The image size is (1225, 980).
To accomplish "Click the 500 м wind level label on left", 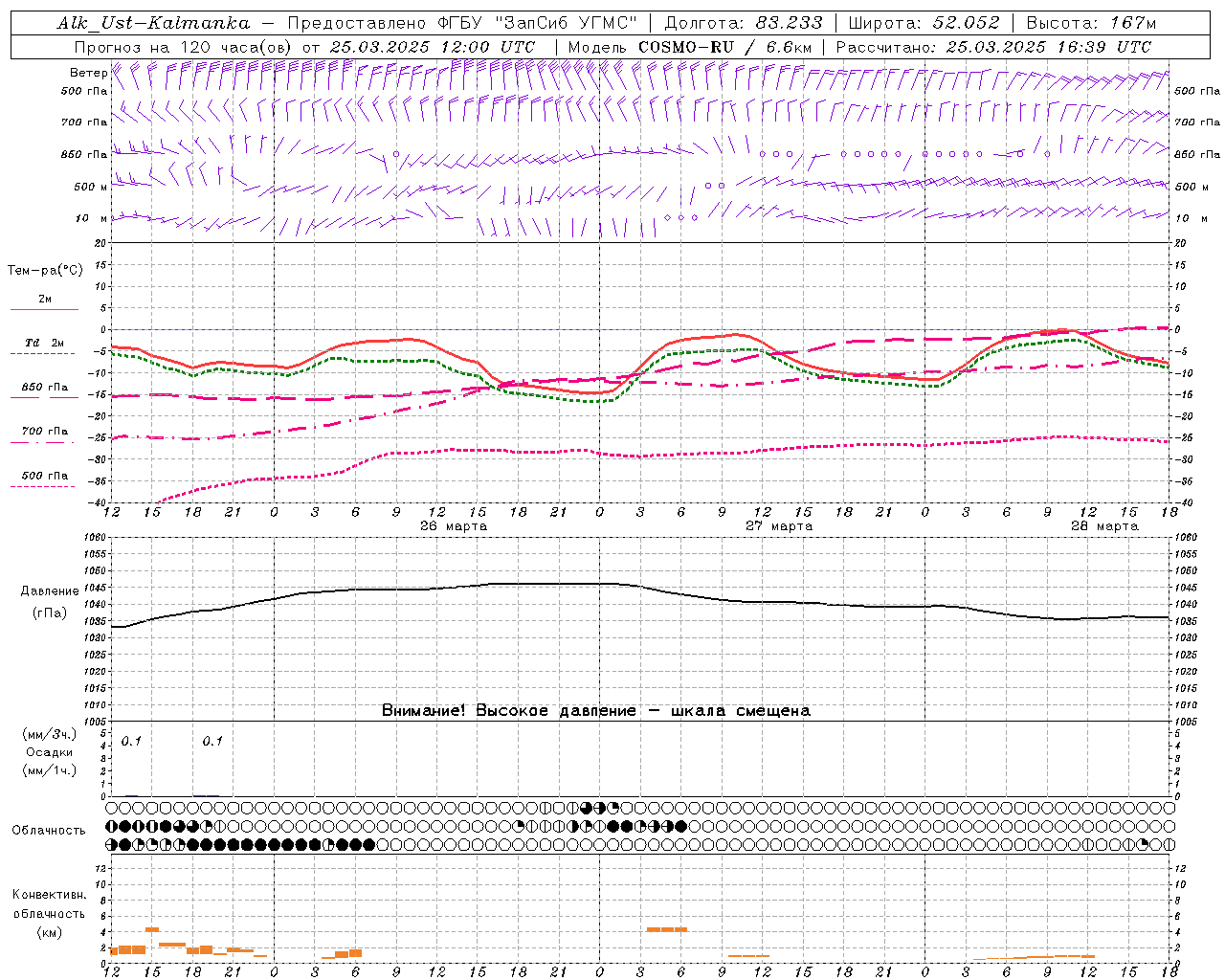I will [x=91, y=187].
